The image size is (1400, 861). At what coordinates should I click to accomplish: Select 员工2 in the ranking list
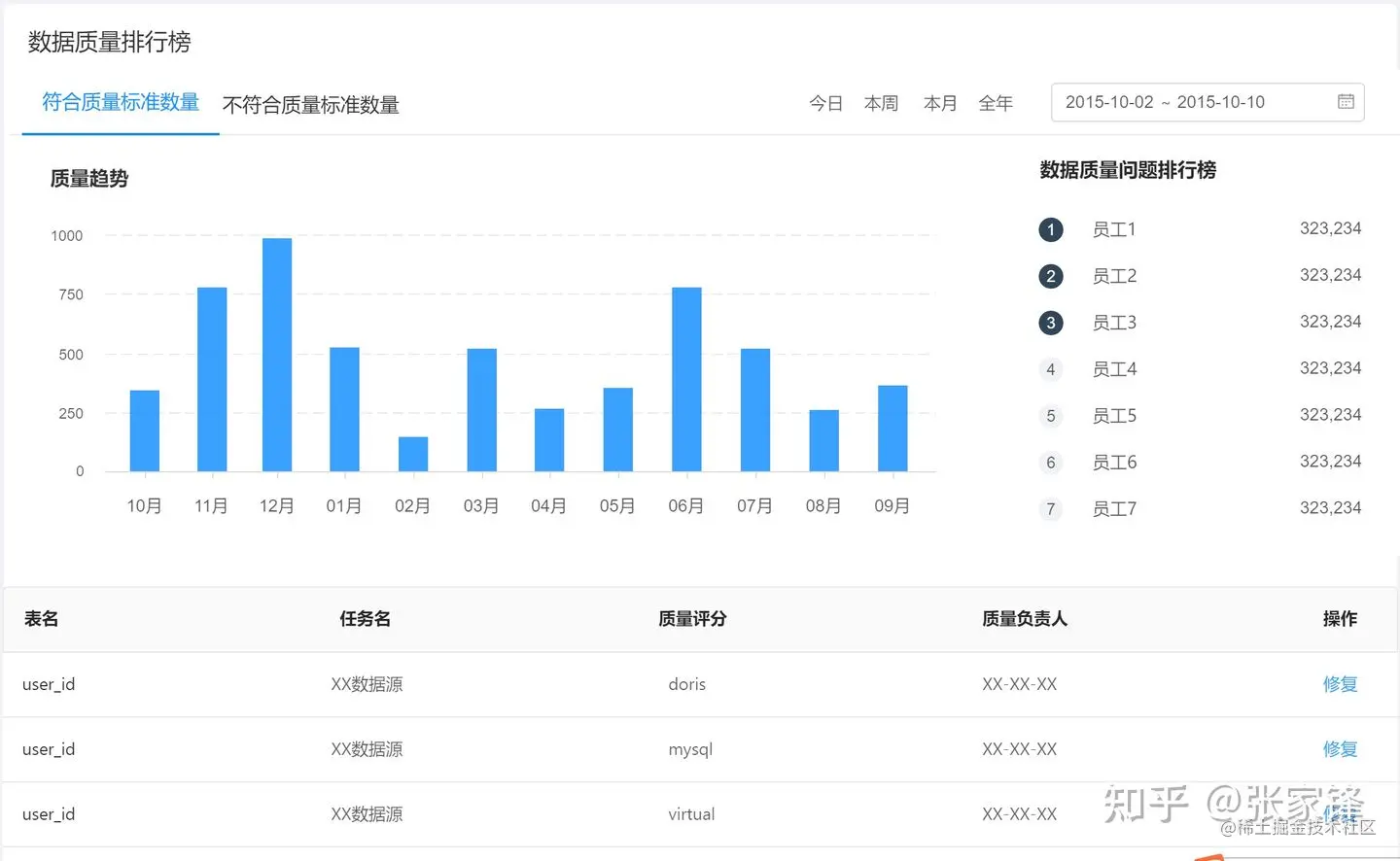(x=1114, y=276)
